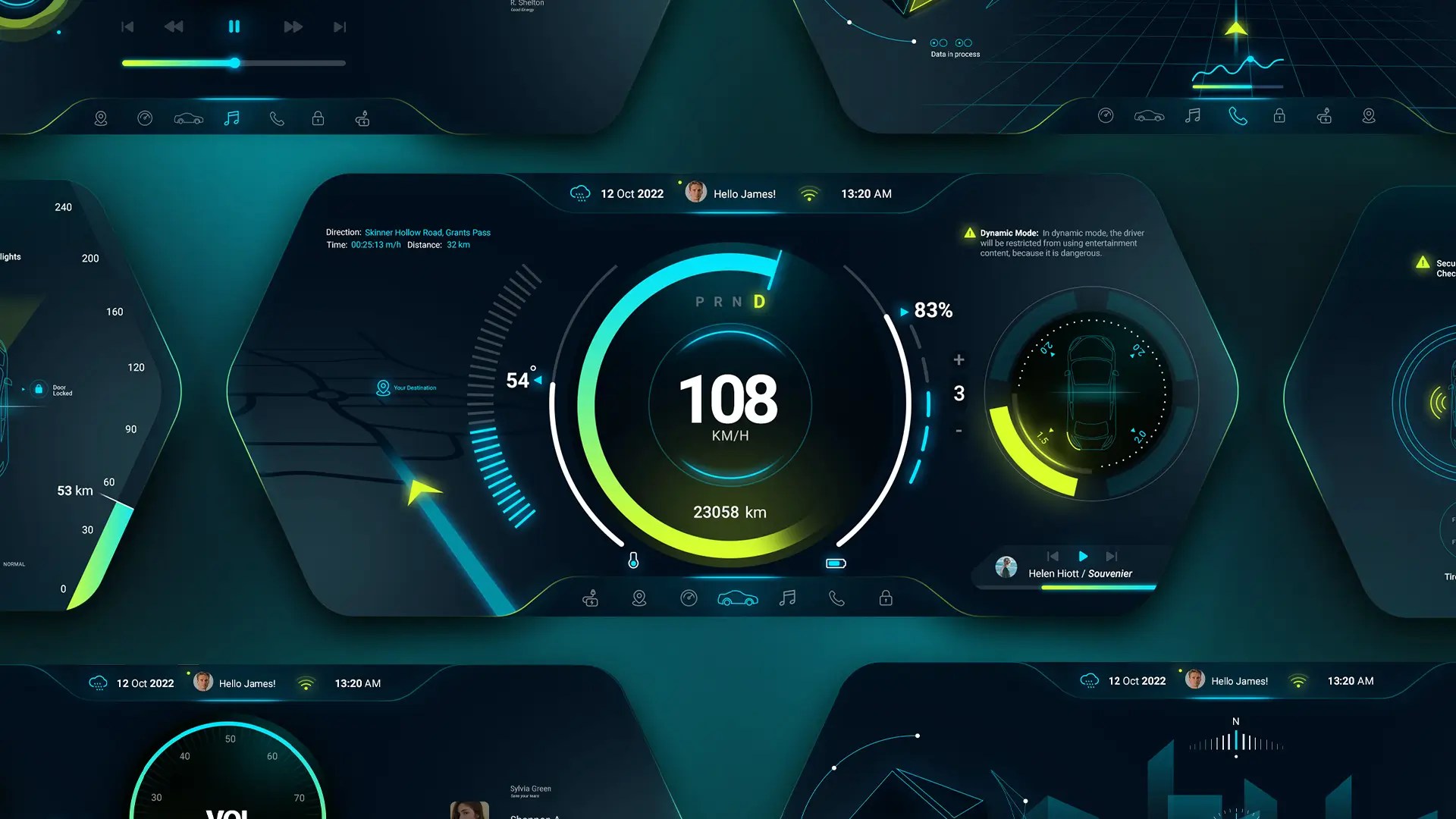Open the Hello James profile avatar
1456x819 pixels.
click(x=695, y=192)
